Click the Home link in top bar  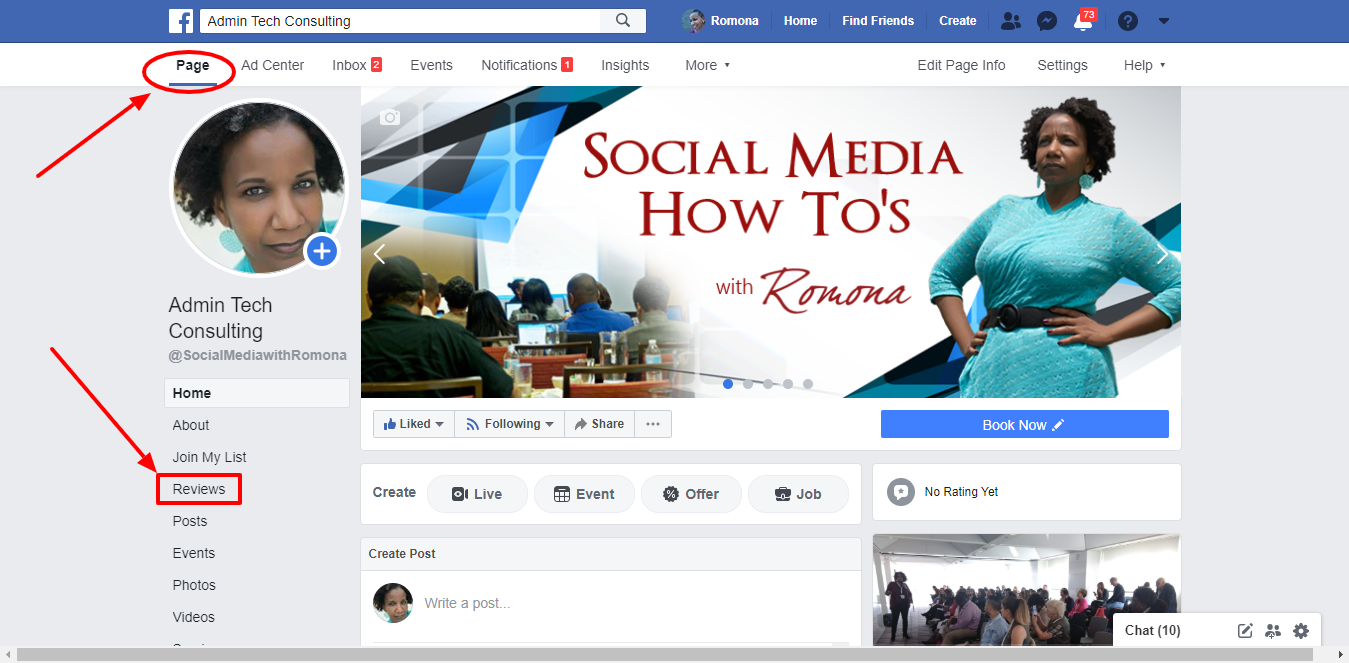coord(800,21)
